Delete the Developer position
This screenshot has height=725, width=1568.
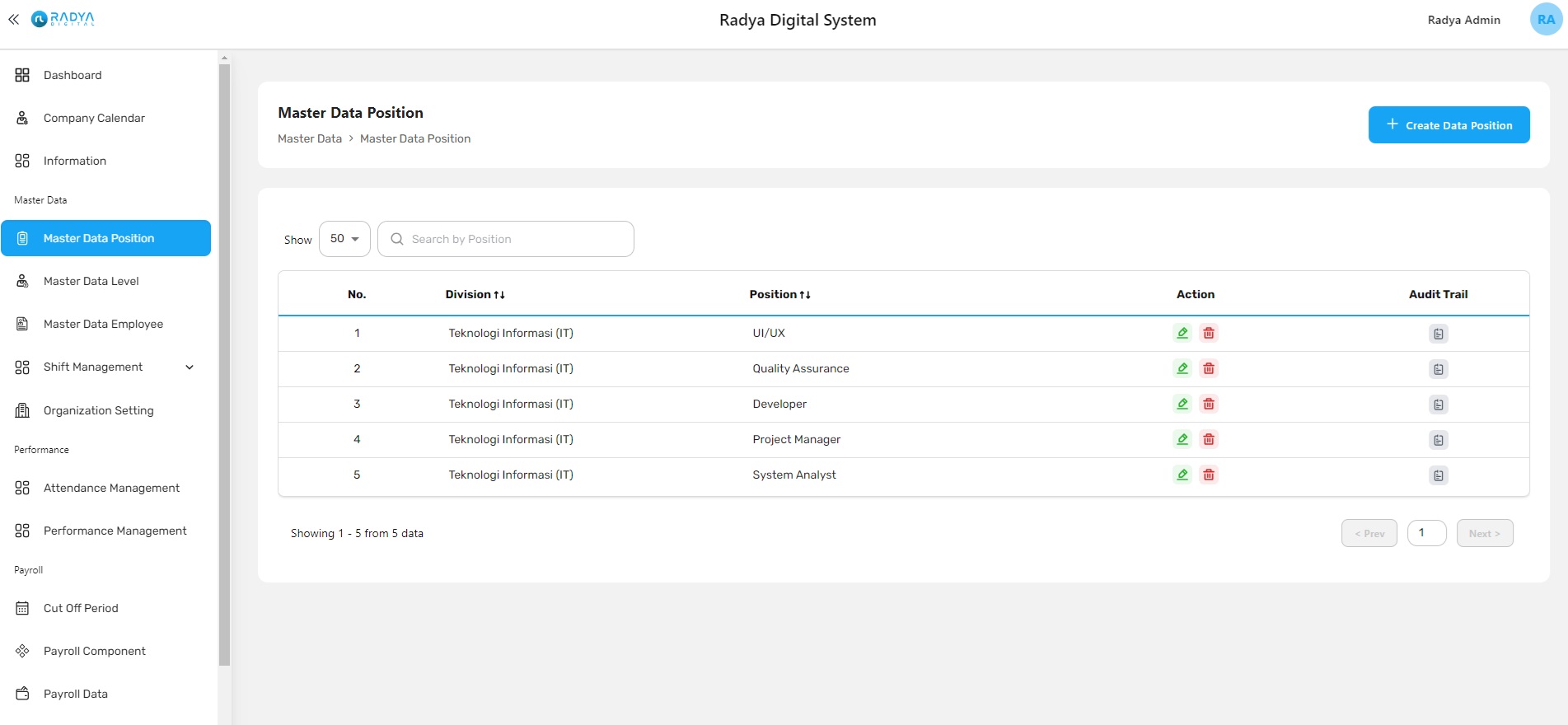(x=1209, y=404)
